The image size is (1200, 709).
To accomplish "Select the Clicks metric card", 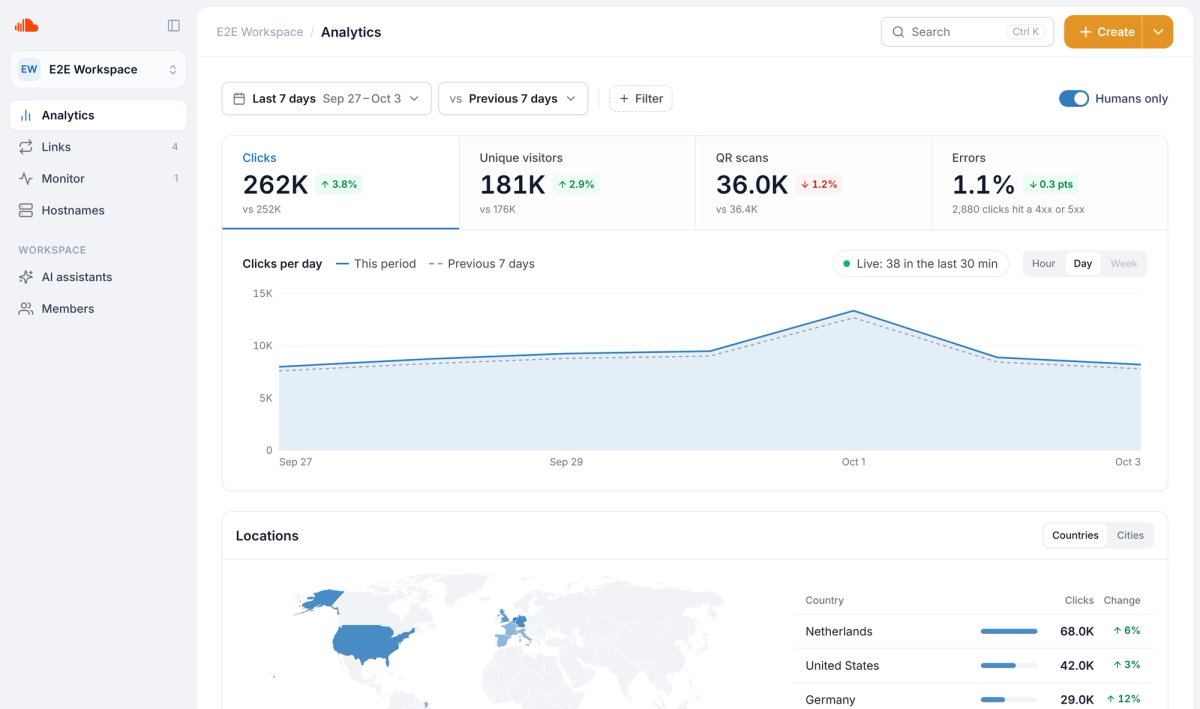I will [x=341, y=183].
